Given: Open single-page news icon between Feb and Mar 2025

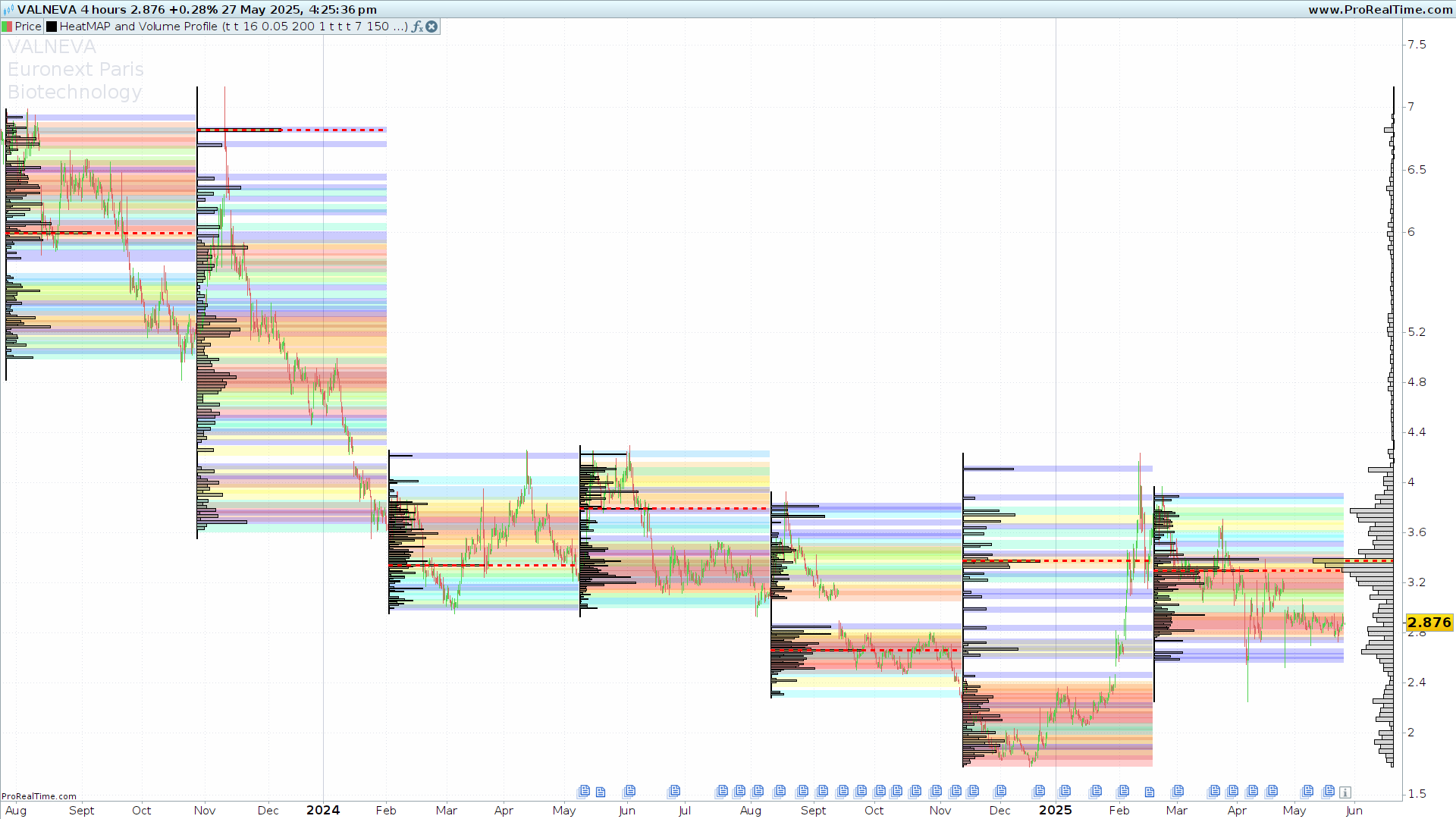Looking at the screenshot, I should [x=1150, y=792].
